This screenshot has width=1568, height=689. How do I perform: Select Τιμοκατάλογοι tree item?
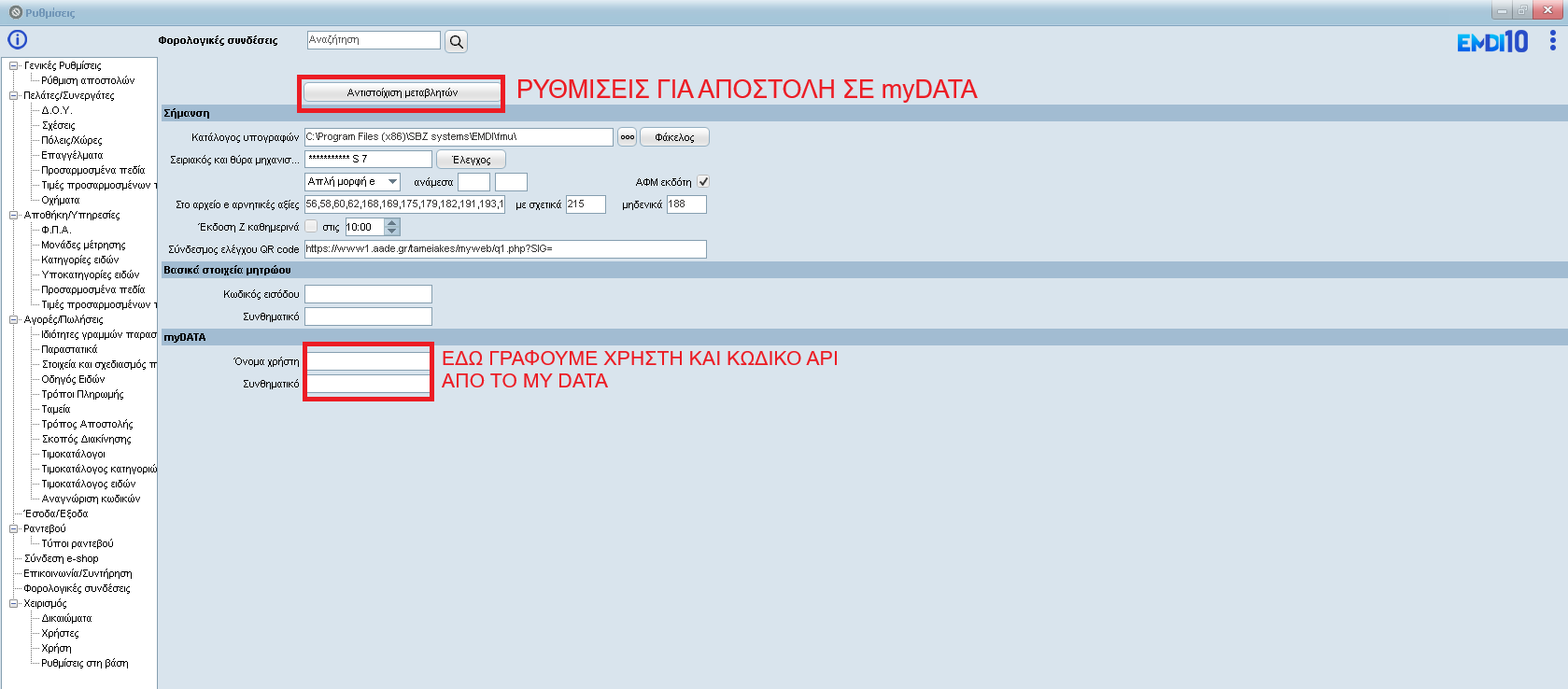click(74, 454)
